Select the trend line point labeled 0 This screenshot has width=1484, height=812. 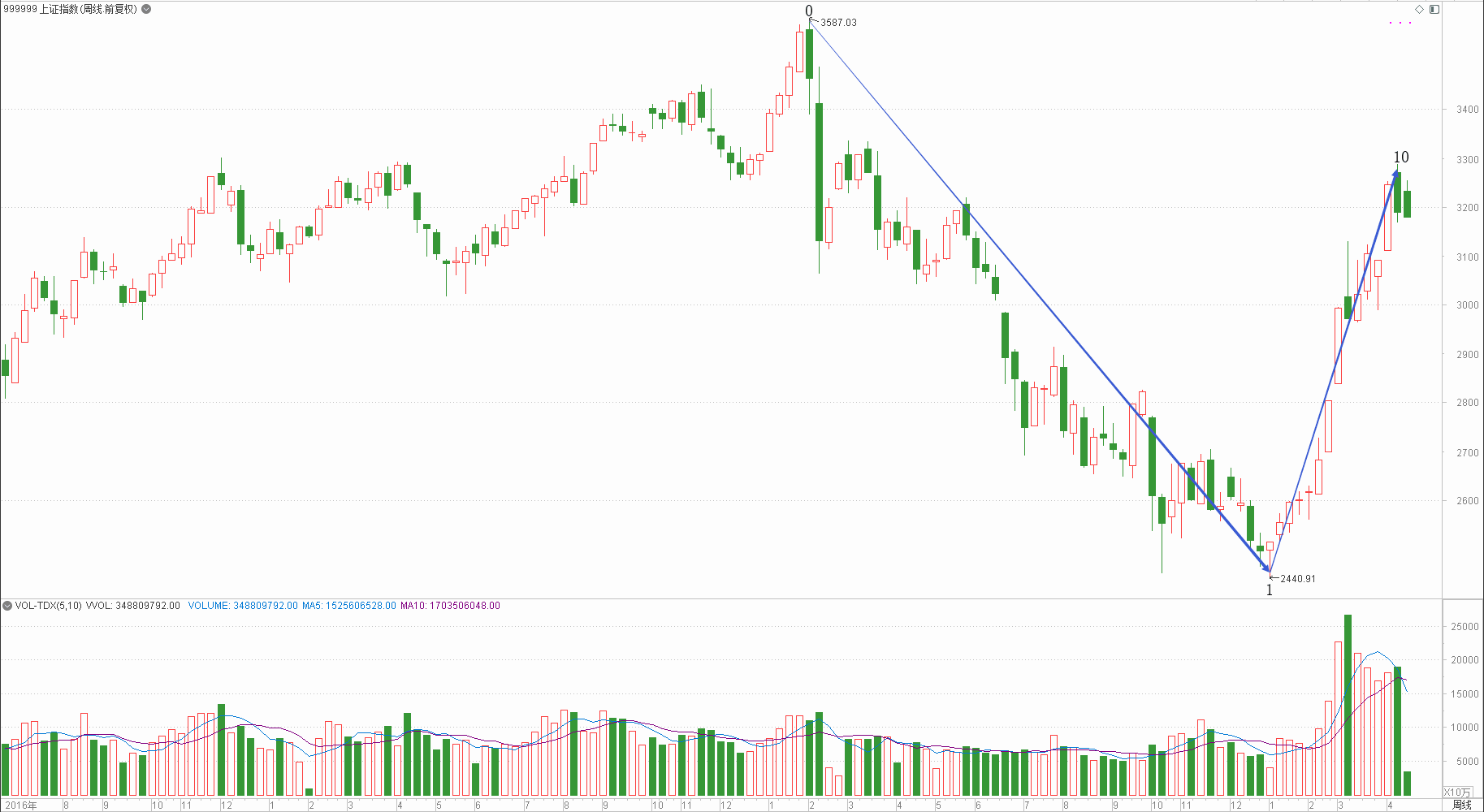click(809, 11)
